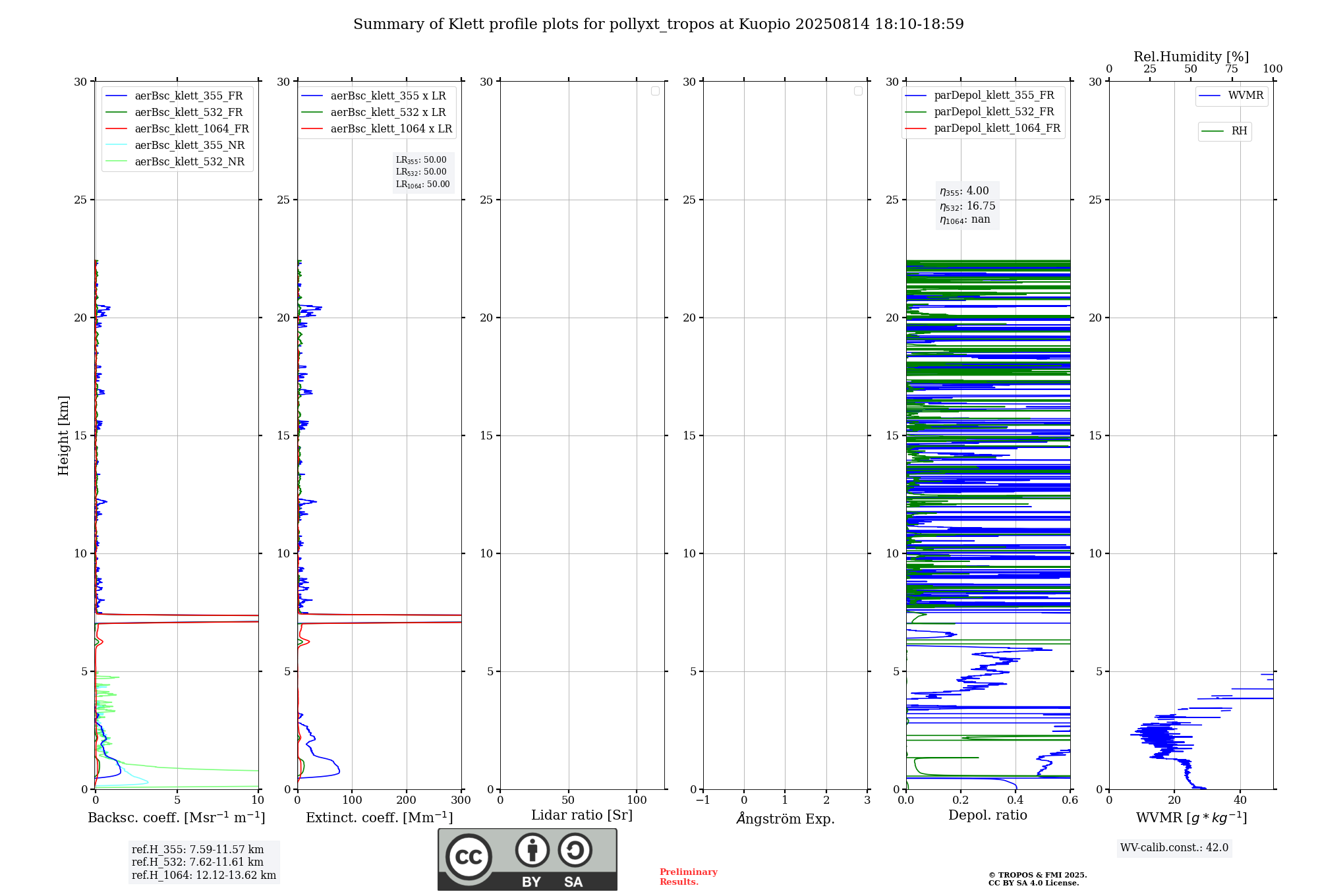Image resolution: width=1318 pixels, height=896 pixels.
Task: Click the aerBsc_klett_355 x LR legend entry
Action: tap(374, 96)
